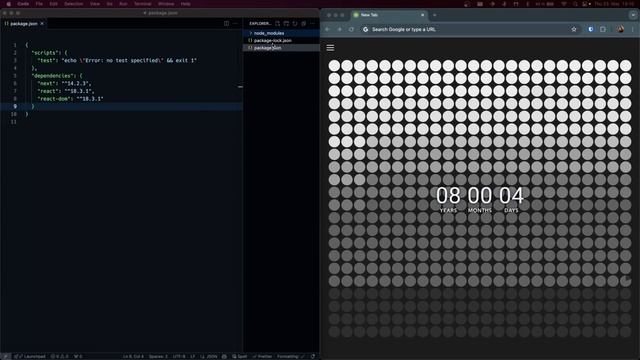Viewport: 640px width, 360px height.
Task: Select the New Tab browser tab
Action: click(x=390, y=15)
